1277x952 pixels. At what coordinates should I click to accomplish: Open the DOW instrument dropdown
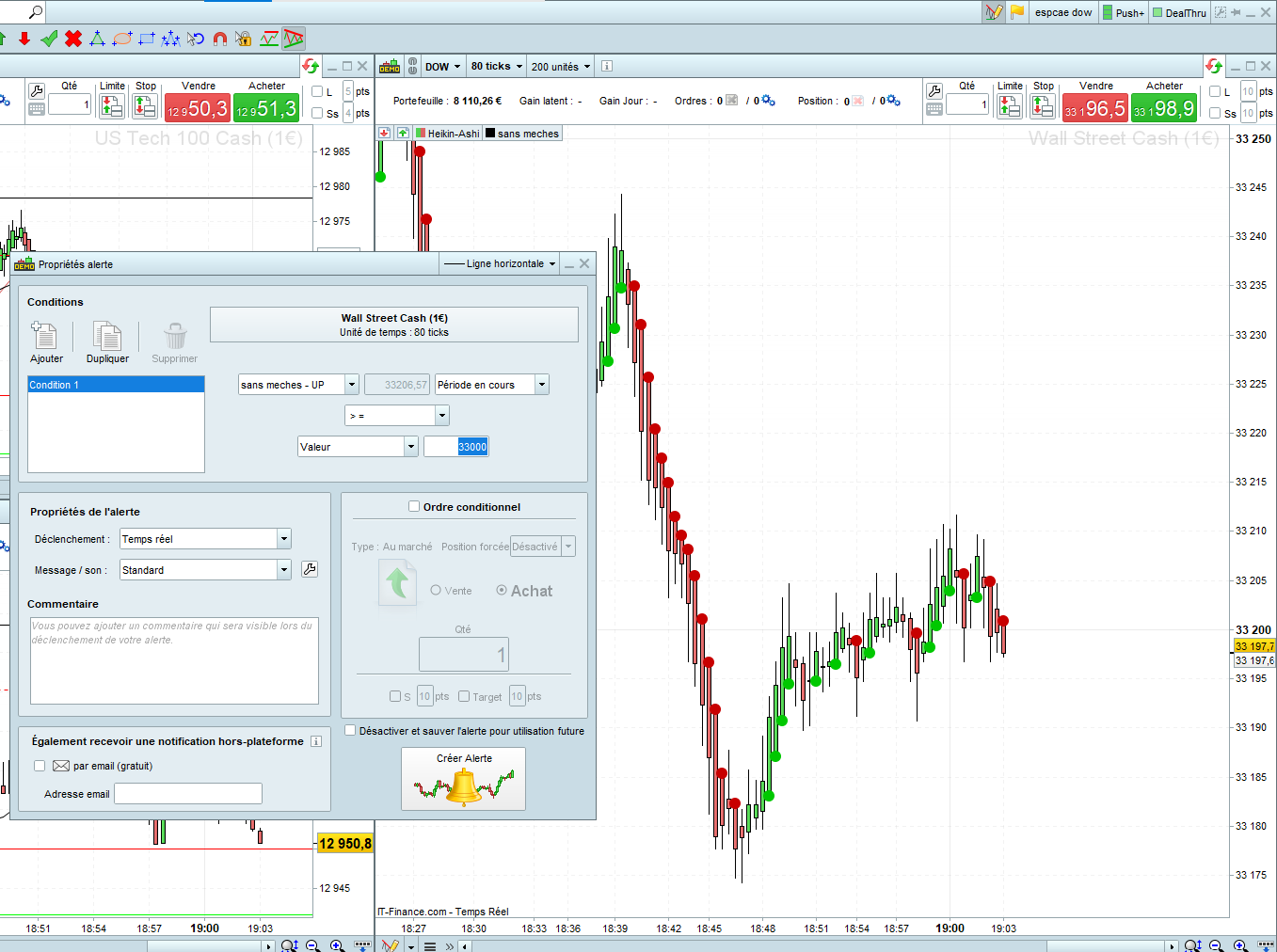click(442, 66)
